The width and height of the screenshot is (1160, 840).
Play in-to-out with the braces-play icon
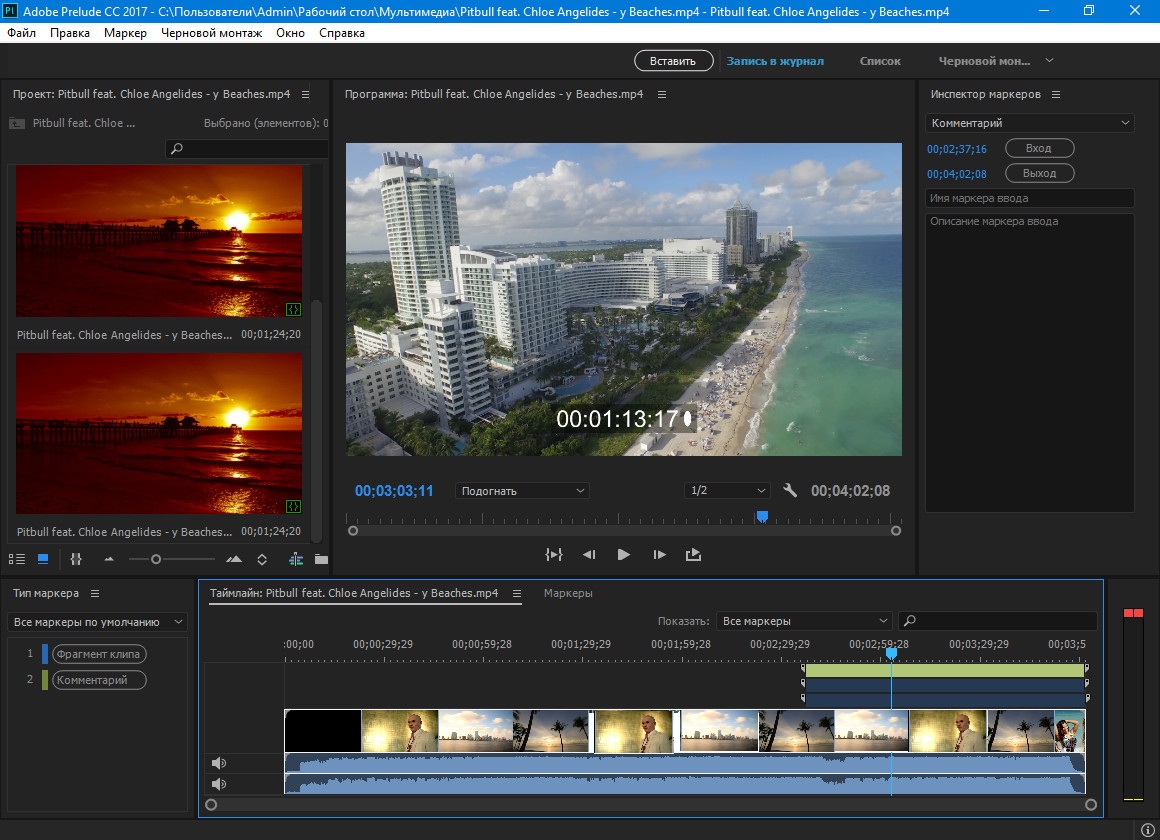(554, 554)
